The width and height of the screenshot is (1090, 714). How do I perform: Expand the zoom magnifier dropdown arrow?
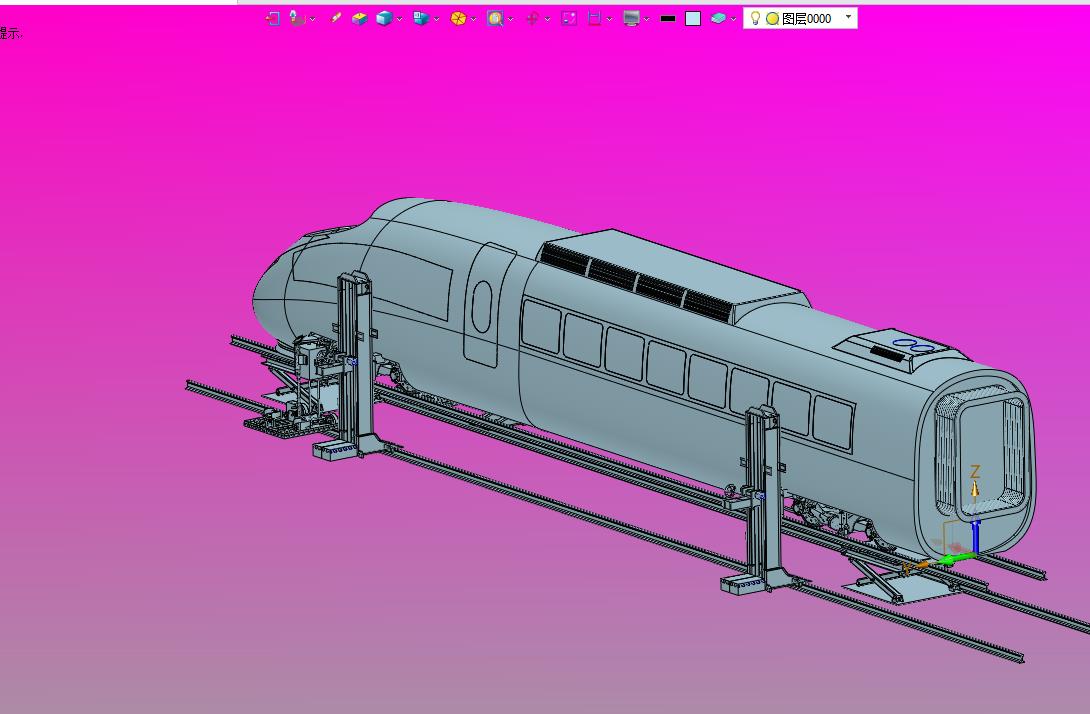coord(510,18)
